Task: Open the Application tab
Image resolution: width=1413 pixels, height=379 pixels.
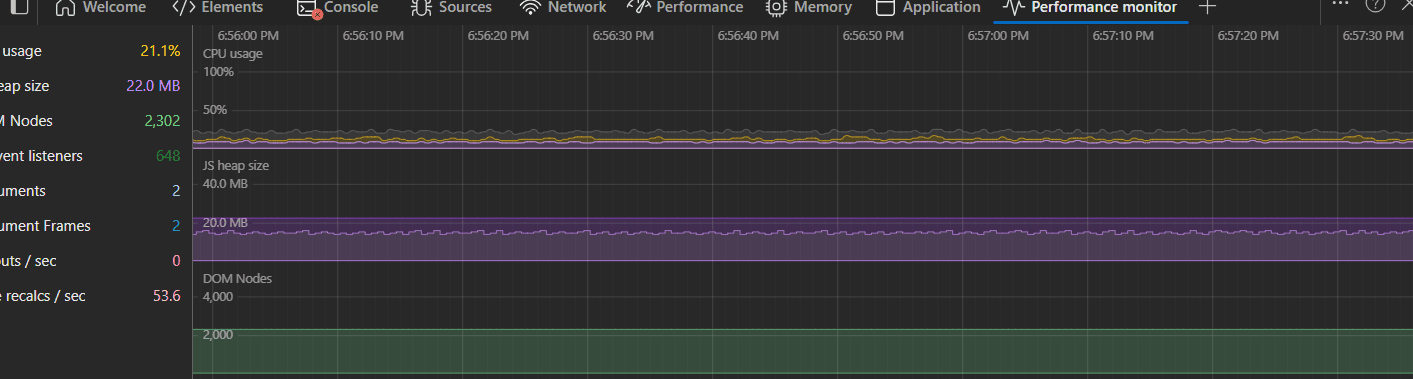Action: click(928, 7)
